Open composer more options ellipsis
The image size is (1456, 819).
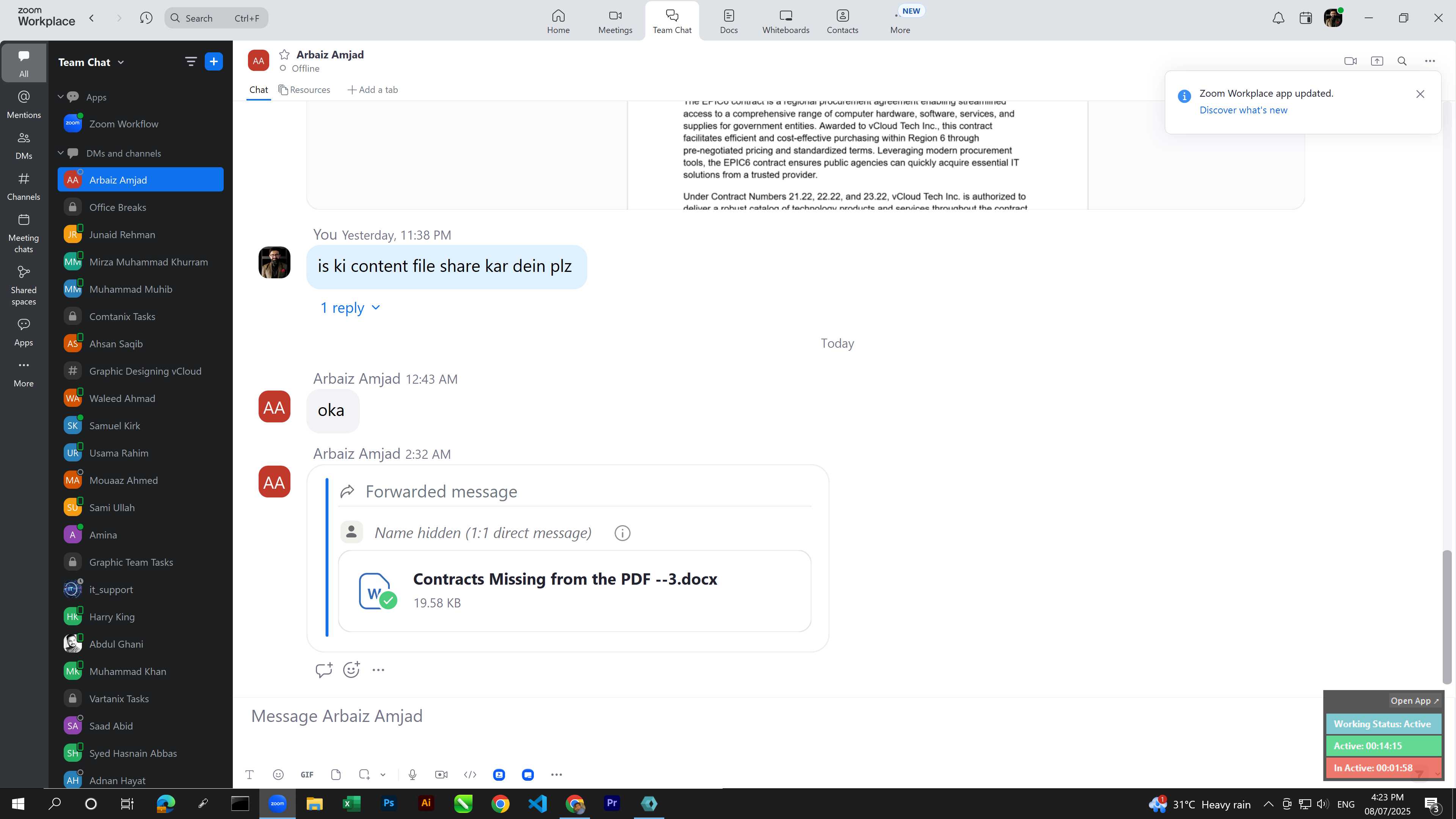pos(556,774)
